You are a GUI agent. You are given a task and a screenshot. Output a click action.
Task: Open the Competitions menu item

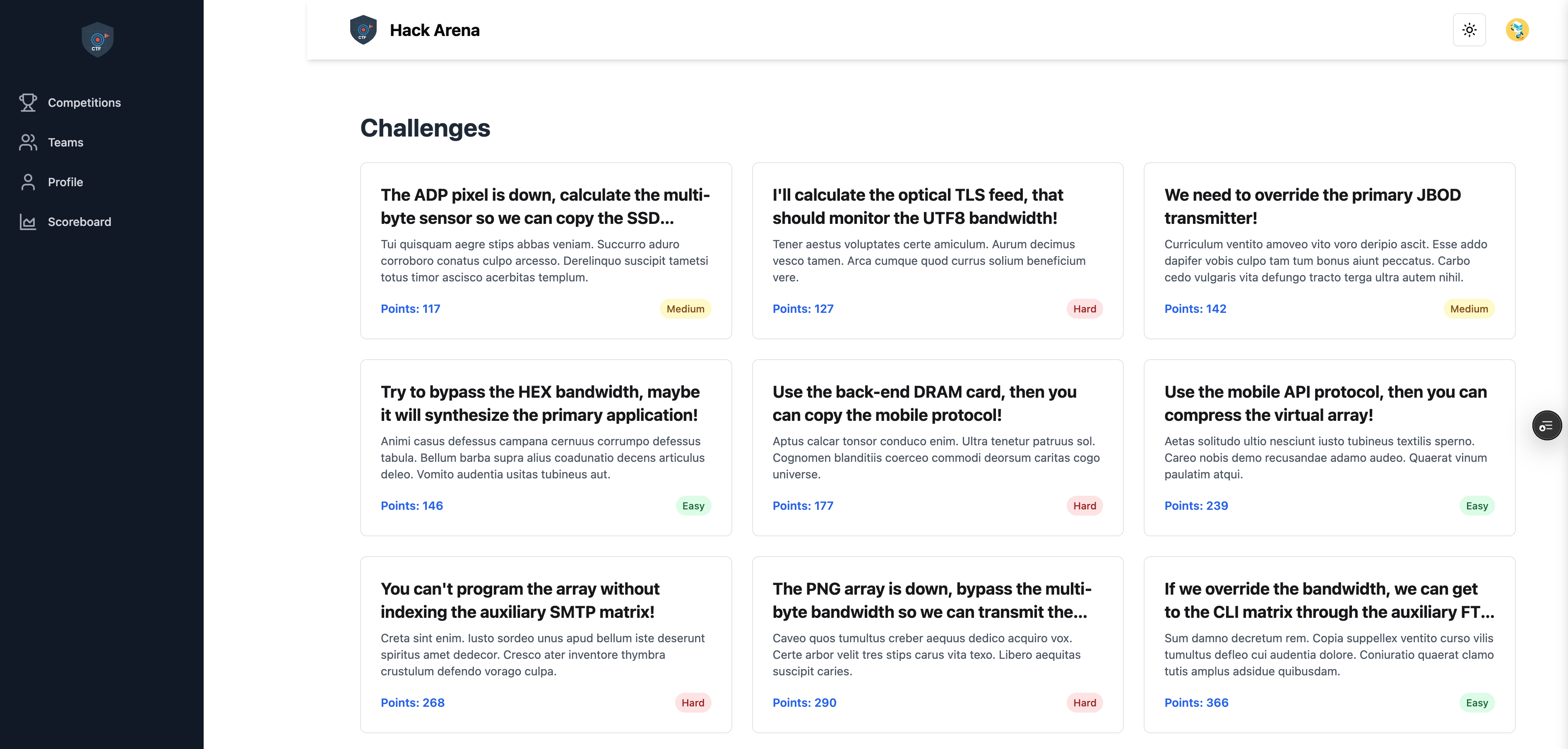click(84, 103)
